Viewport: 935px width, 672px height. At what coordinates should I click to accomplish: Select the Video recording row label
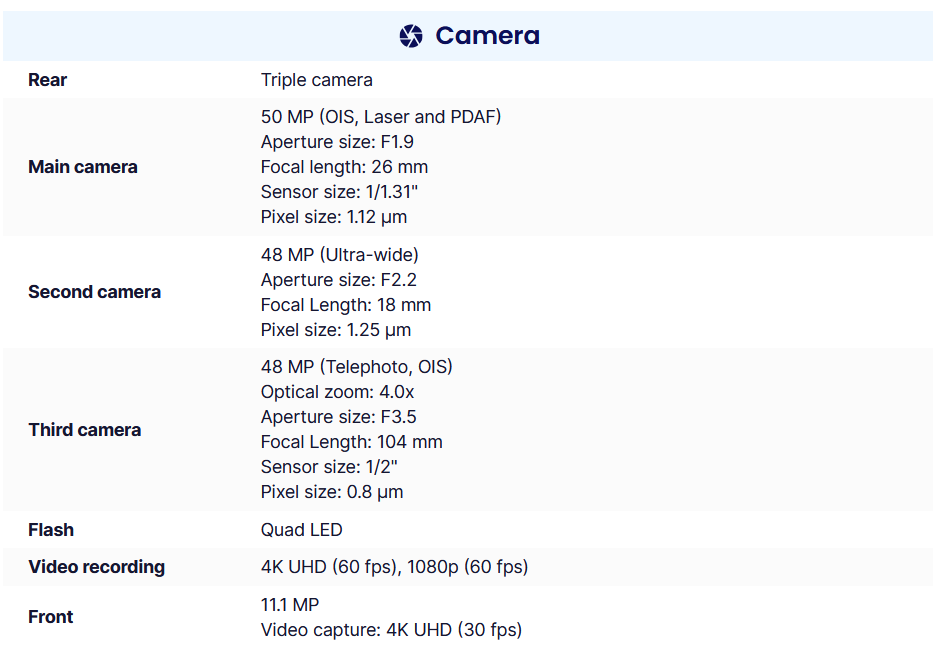click(x=97, y=567)
